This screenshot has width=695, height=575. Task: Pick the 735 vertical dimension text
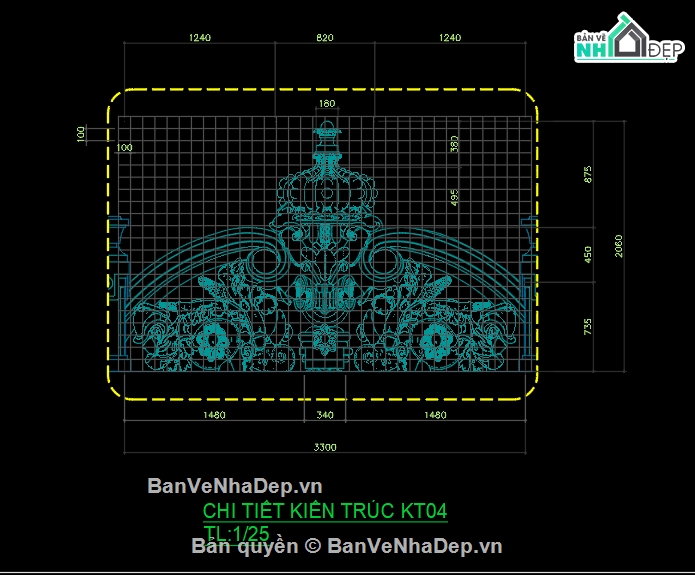(x=588, y=328)
